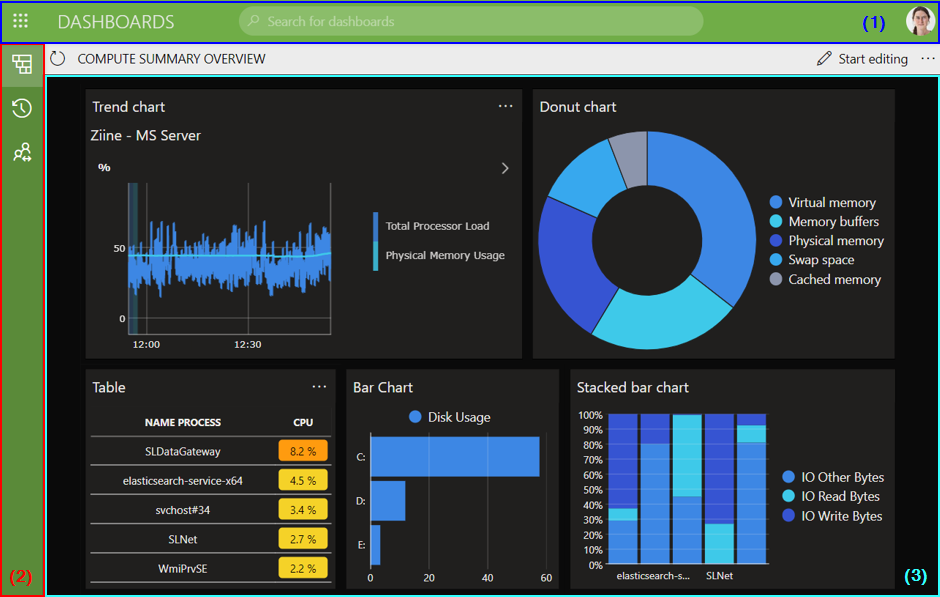940x597 pixels.
Task: Open the sharing/users view in the sidebar
Action: click(x=22, y=152)
